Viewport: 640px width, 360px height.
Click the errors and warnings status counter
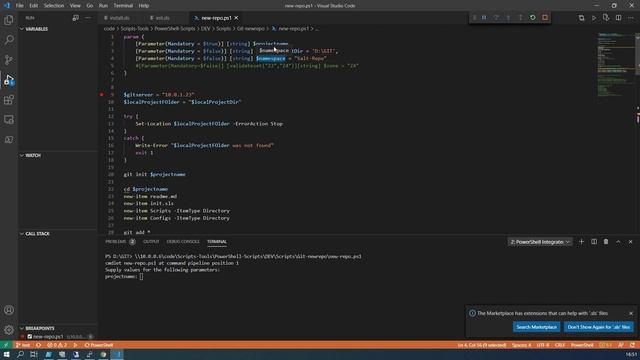(x=57, y=345)
